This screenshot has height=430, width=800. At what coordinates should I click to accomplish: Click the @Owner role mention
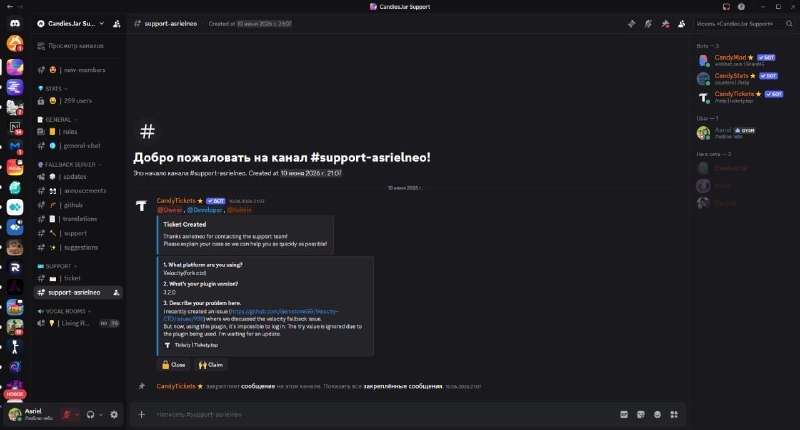170,210
